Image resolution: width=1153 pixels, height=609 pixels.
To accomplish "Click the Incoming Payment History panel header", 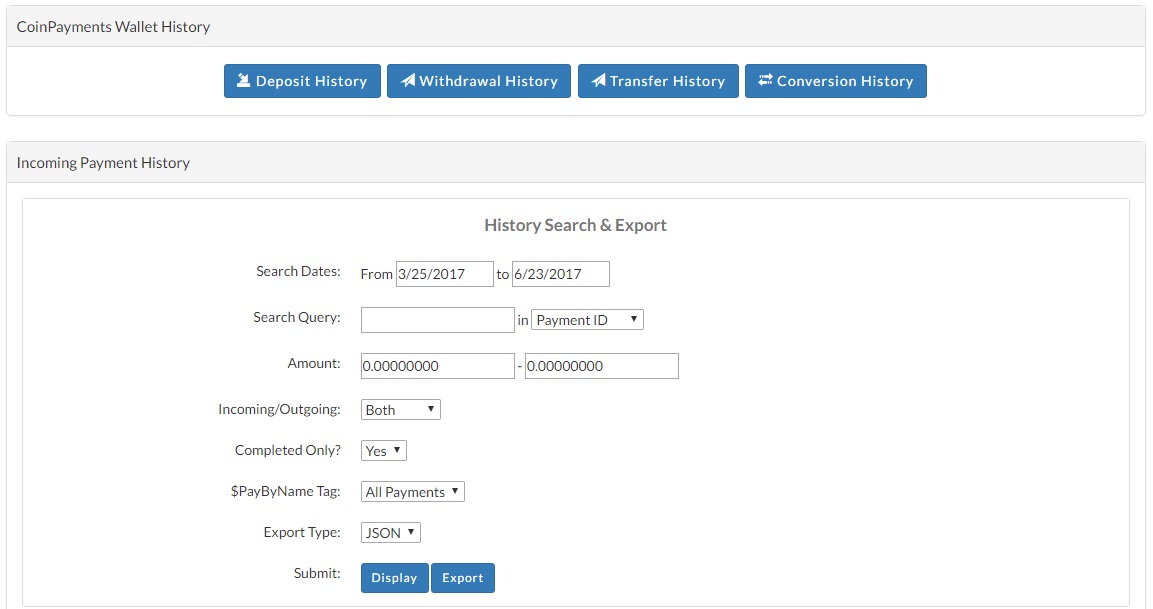I will [103, 163].
